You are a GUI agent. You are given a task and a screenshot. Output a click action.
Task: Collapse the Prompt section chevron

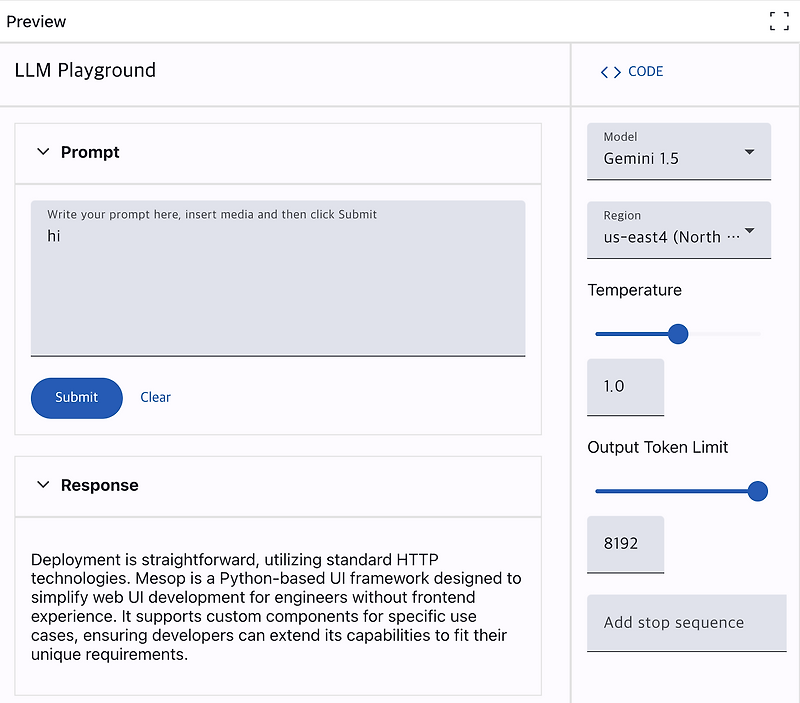coord(43,152)
